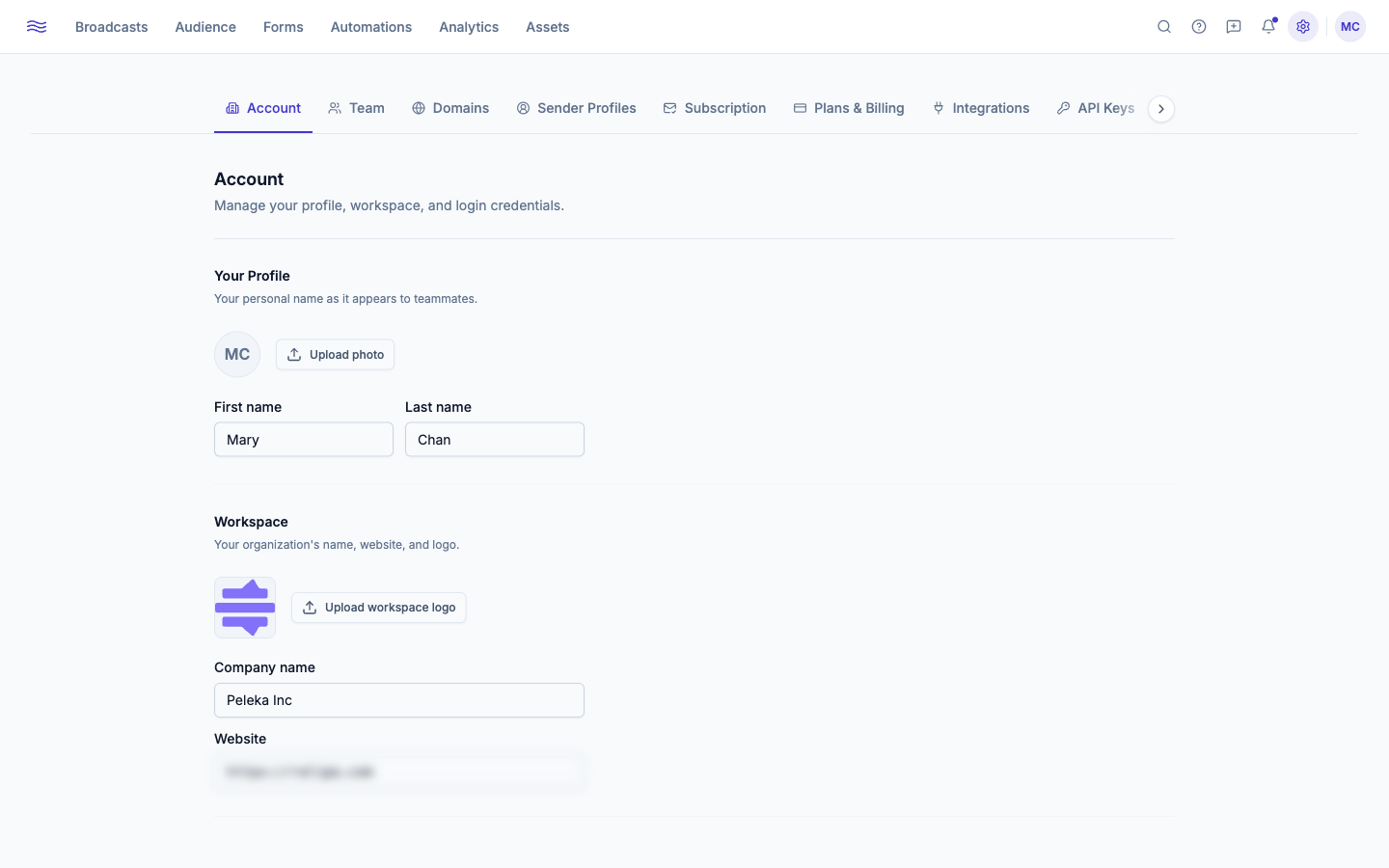This screenshot has height=868, width=1389.
Task: Focus the Company name field
Action: pos(399,700)
